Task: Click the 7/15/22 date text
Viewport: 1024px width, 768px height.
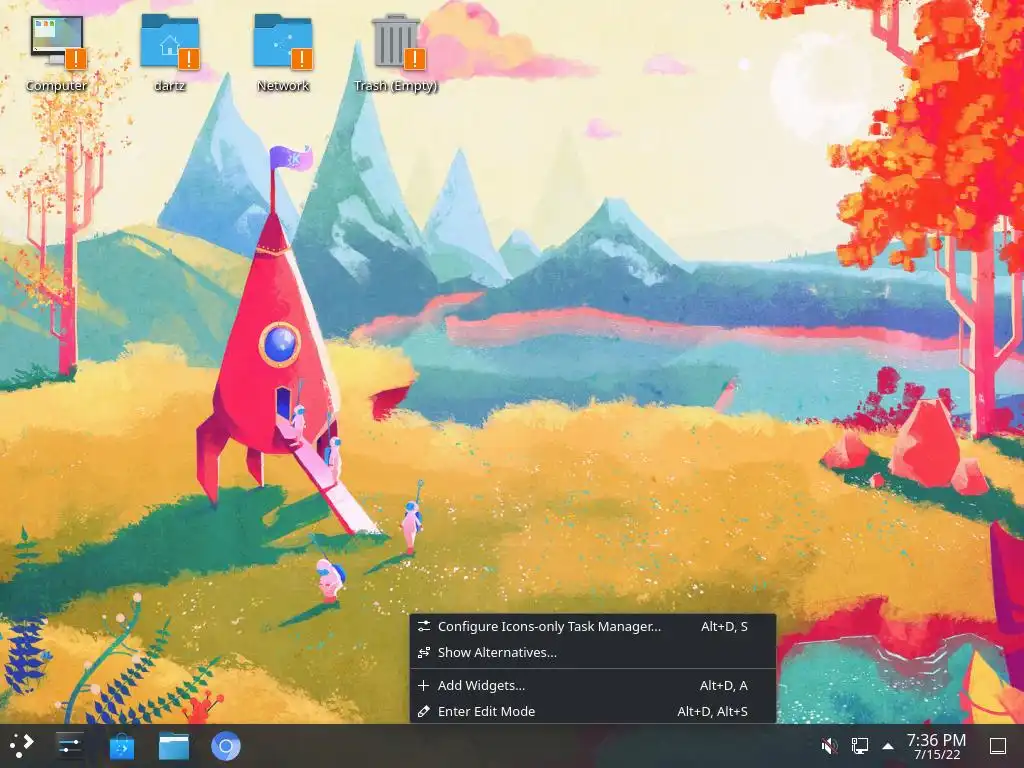Action: [936, 755]
